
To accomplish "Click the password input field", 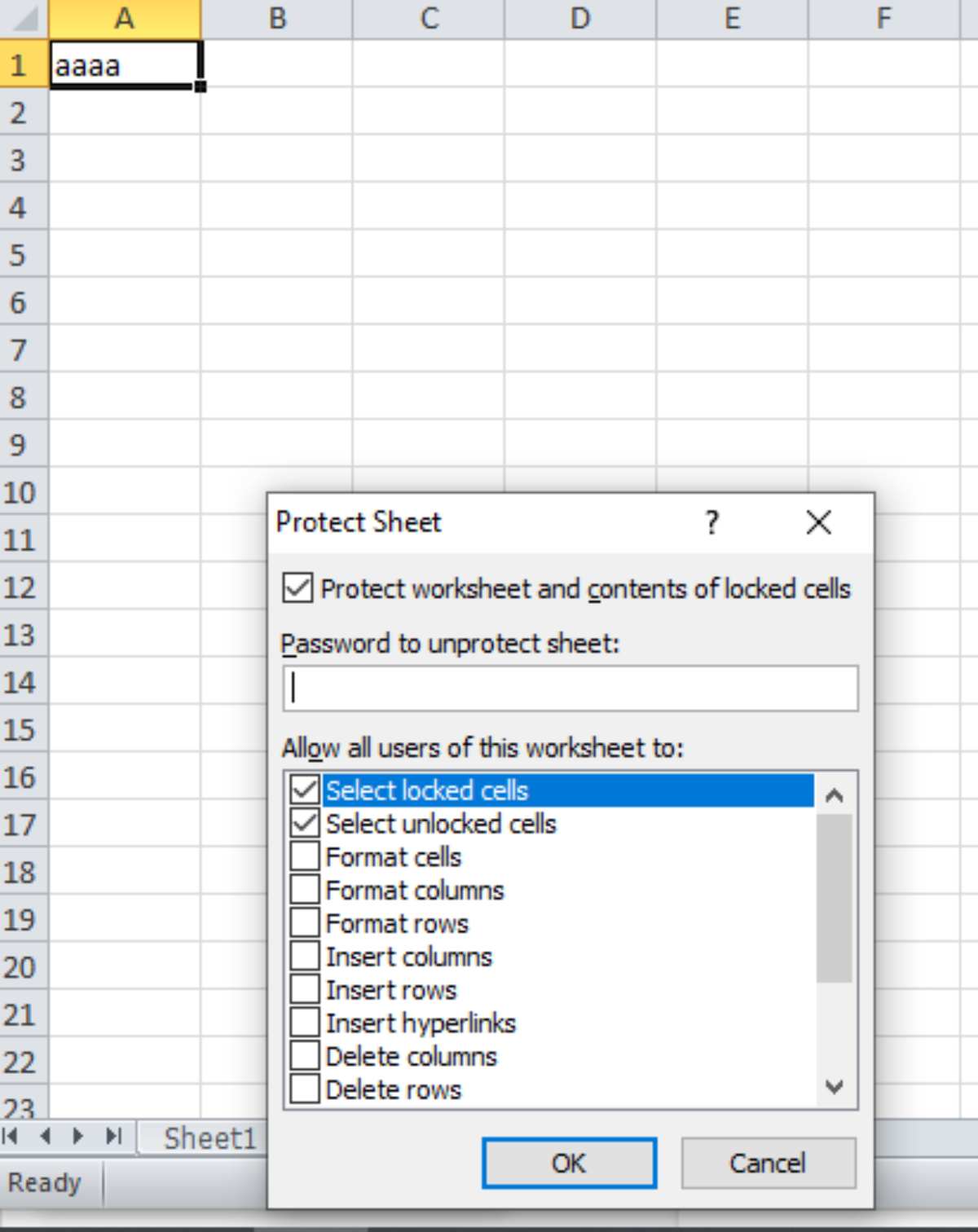I will click(570, 689).
